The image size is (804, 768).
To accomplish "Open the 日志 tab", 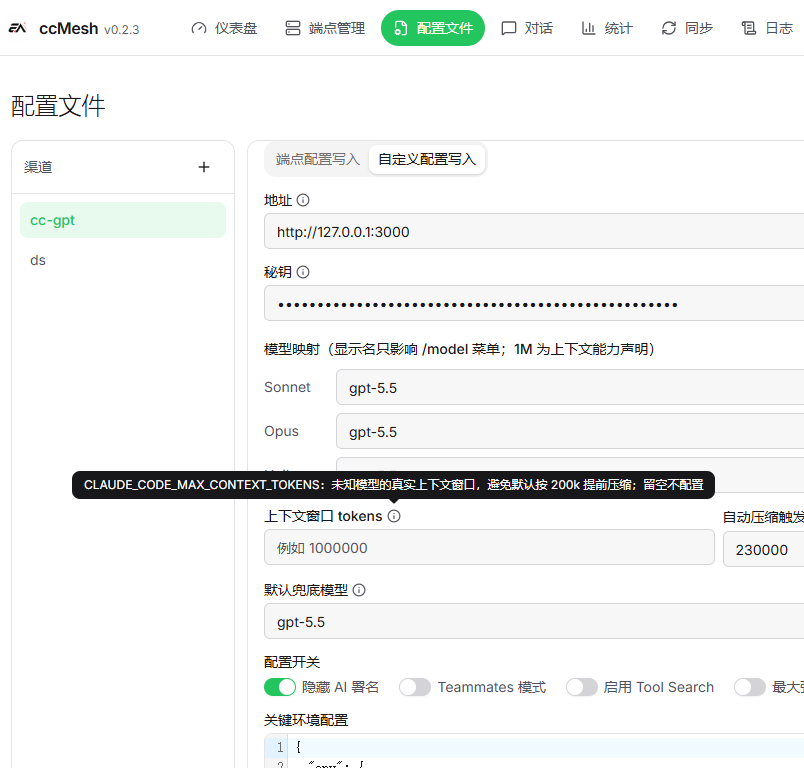I will pyautogui.click(x=767, y=28).
